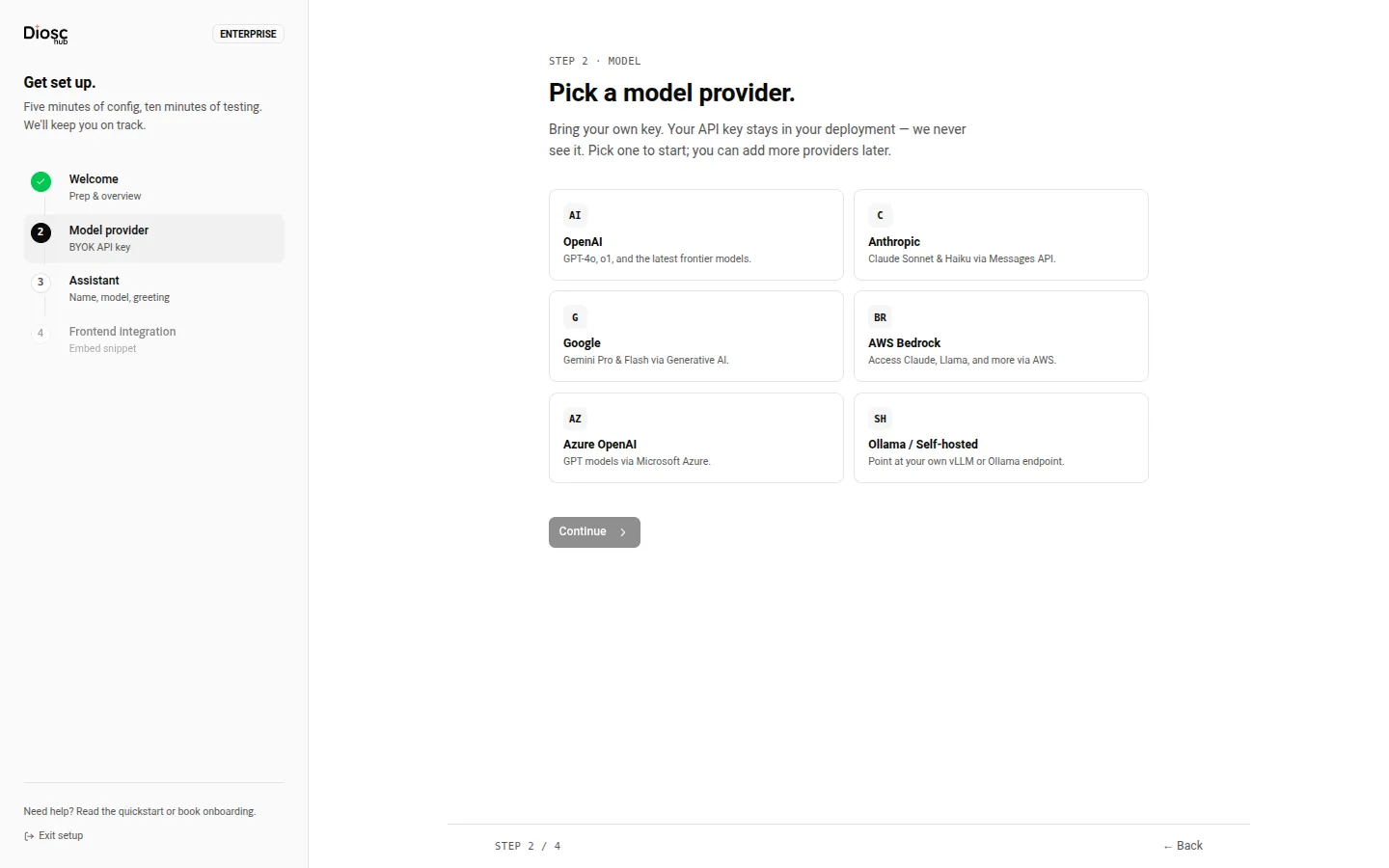1389x868 pixels.
Task: Click 'Access Claude, Llama, and more via AWS.' text
Action: [962, 360]
